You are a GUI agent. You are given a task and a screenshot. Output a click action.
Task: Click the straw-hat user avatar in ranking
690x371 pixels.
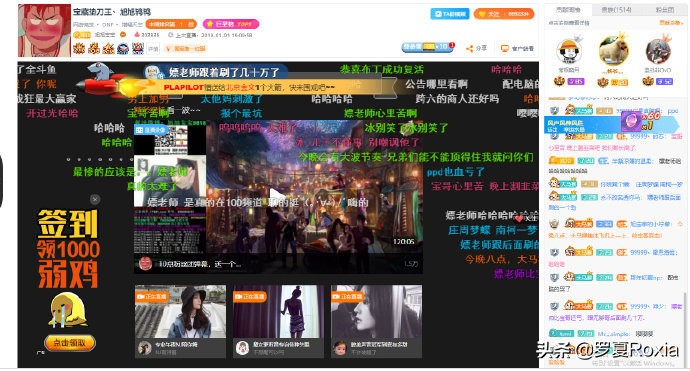569,51
